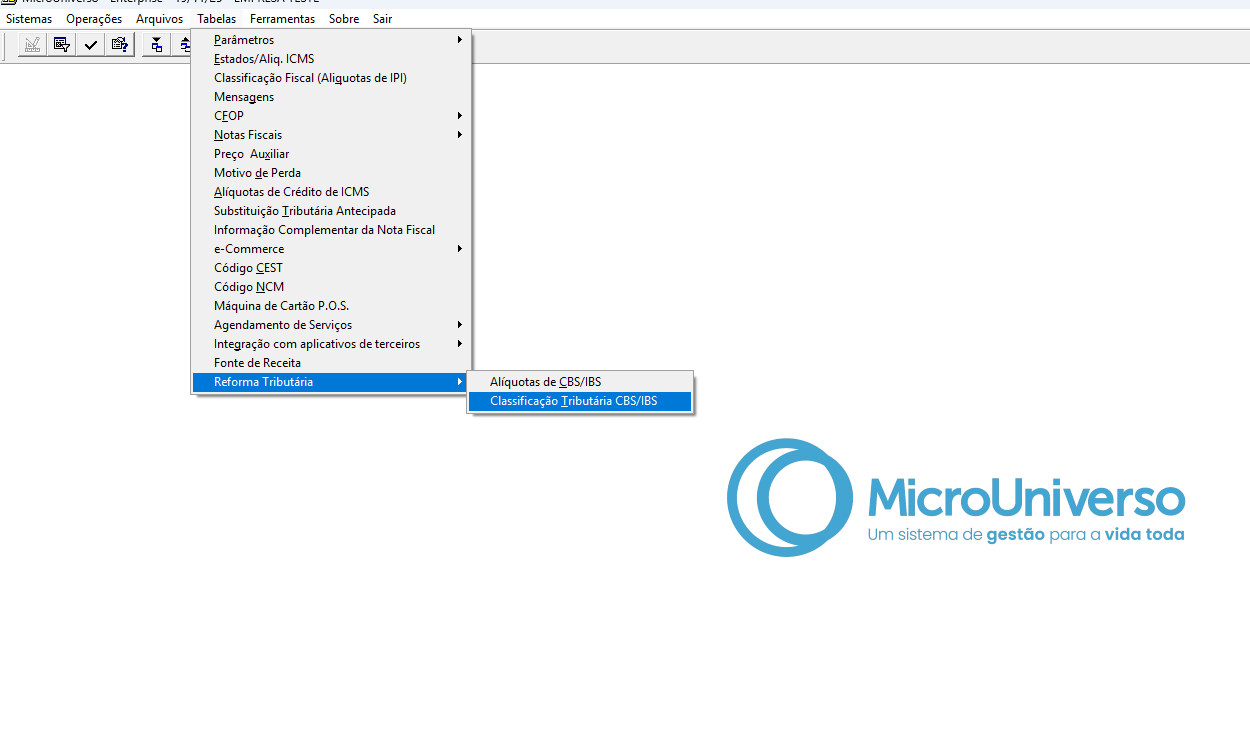This screenshot has height=736, width=1250.
Task: Click the clipboard with question mark icon
Action: click(120, 44)
